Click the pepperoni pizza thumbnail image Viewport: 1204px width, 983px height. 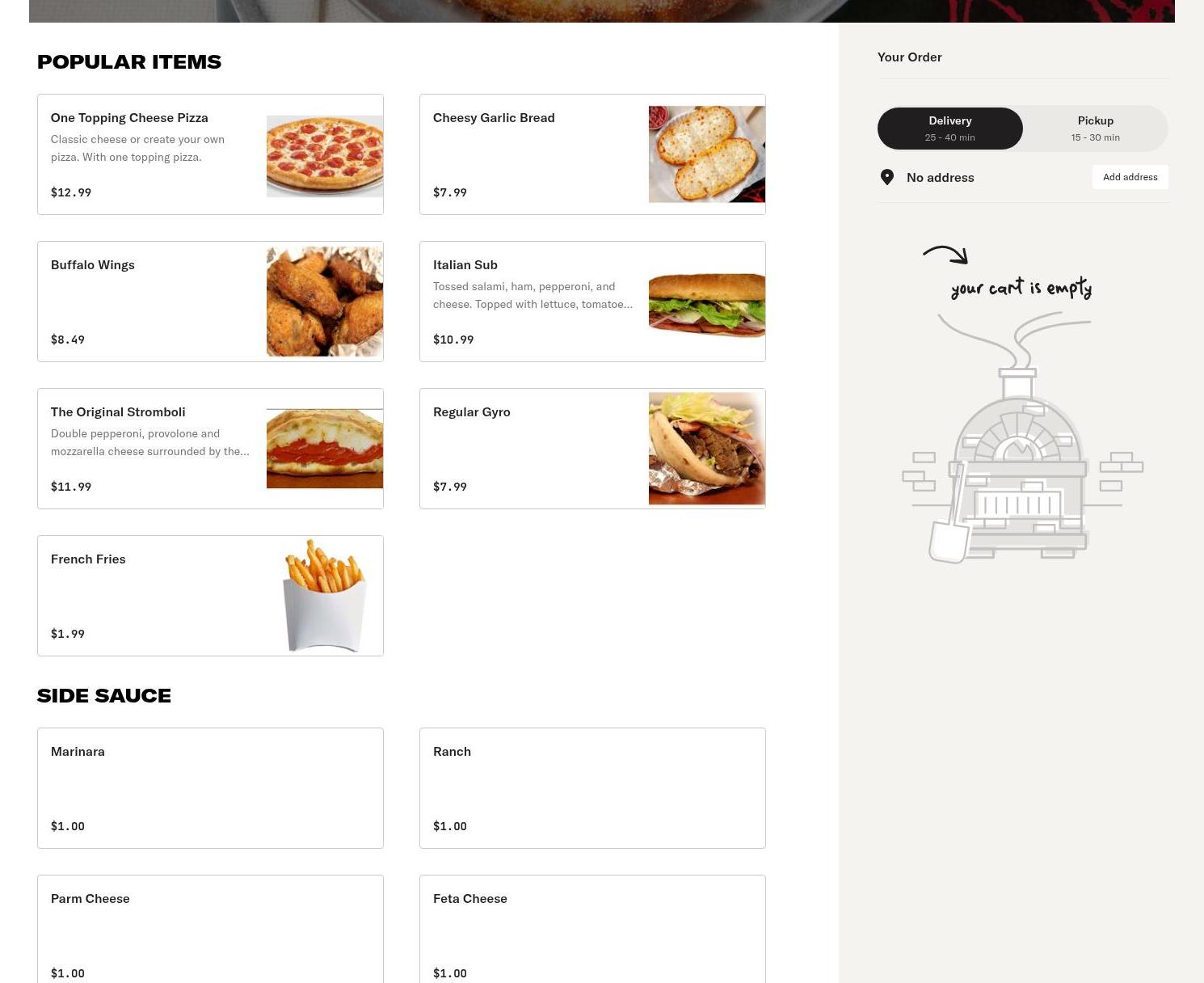click(x=325, y=156)
